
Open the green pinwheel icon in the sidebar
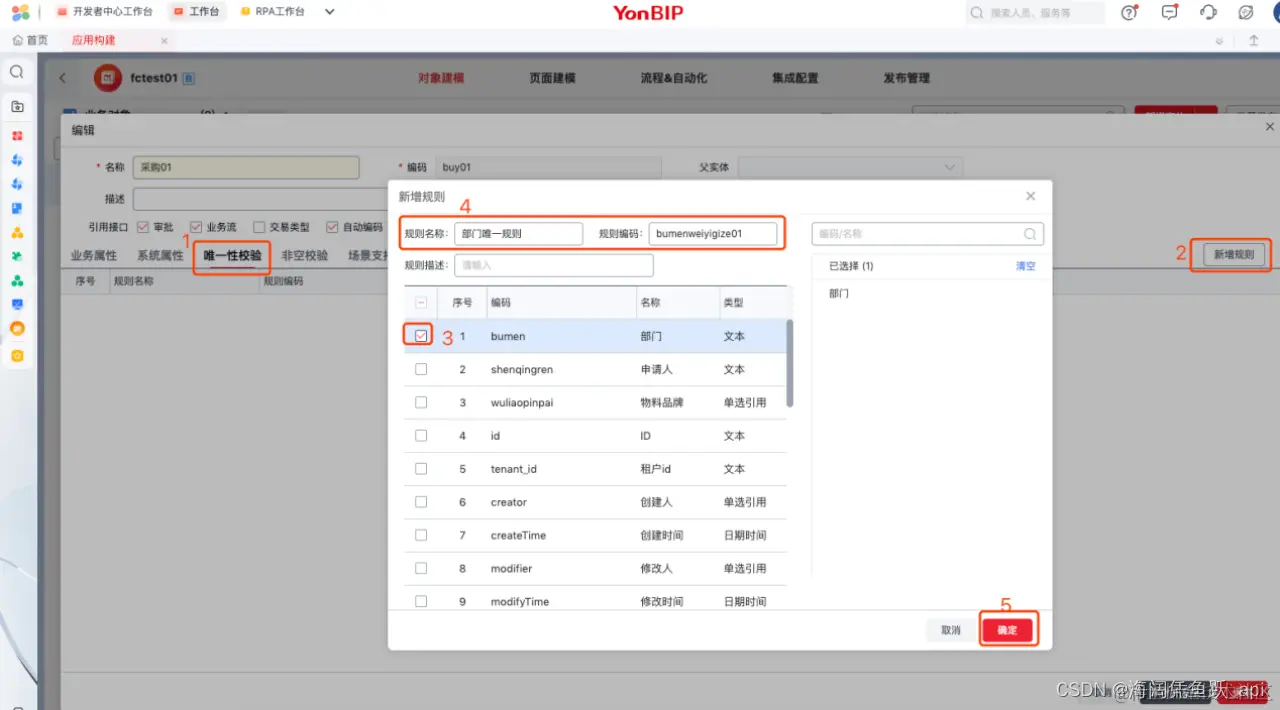click(x=17, y=257)
